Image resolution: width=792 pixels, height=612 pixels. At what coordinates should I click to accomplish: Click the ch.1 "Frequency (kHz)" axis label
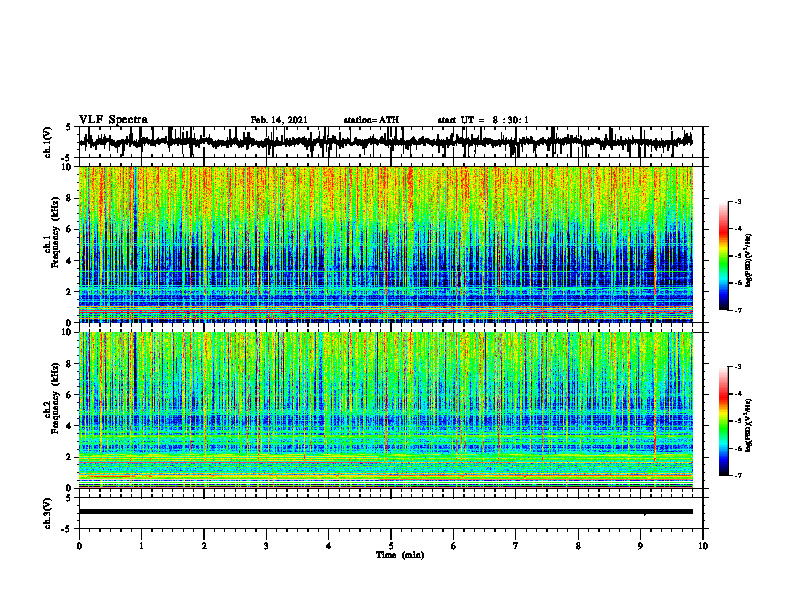[x=57, y=232]
